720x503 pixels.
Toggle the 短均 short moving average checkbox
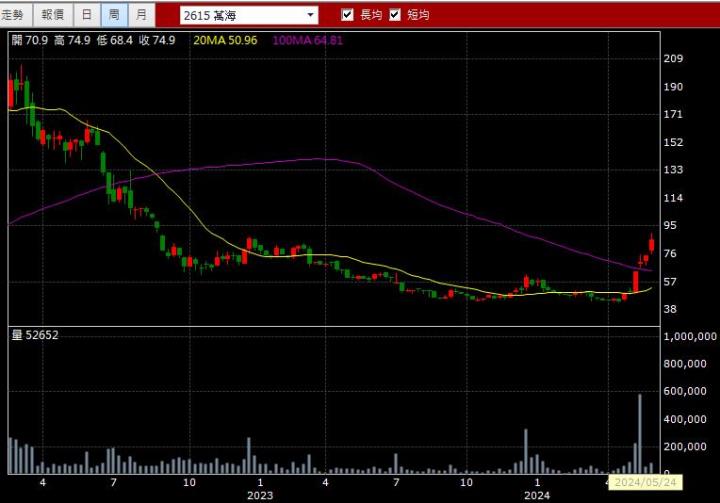(395, 15)
